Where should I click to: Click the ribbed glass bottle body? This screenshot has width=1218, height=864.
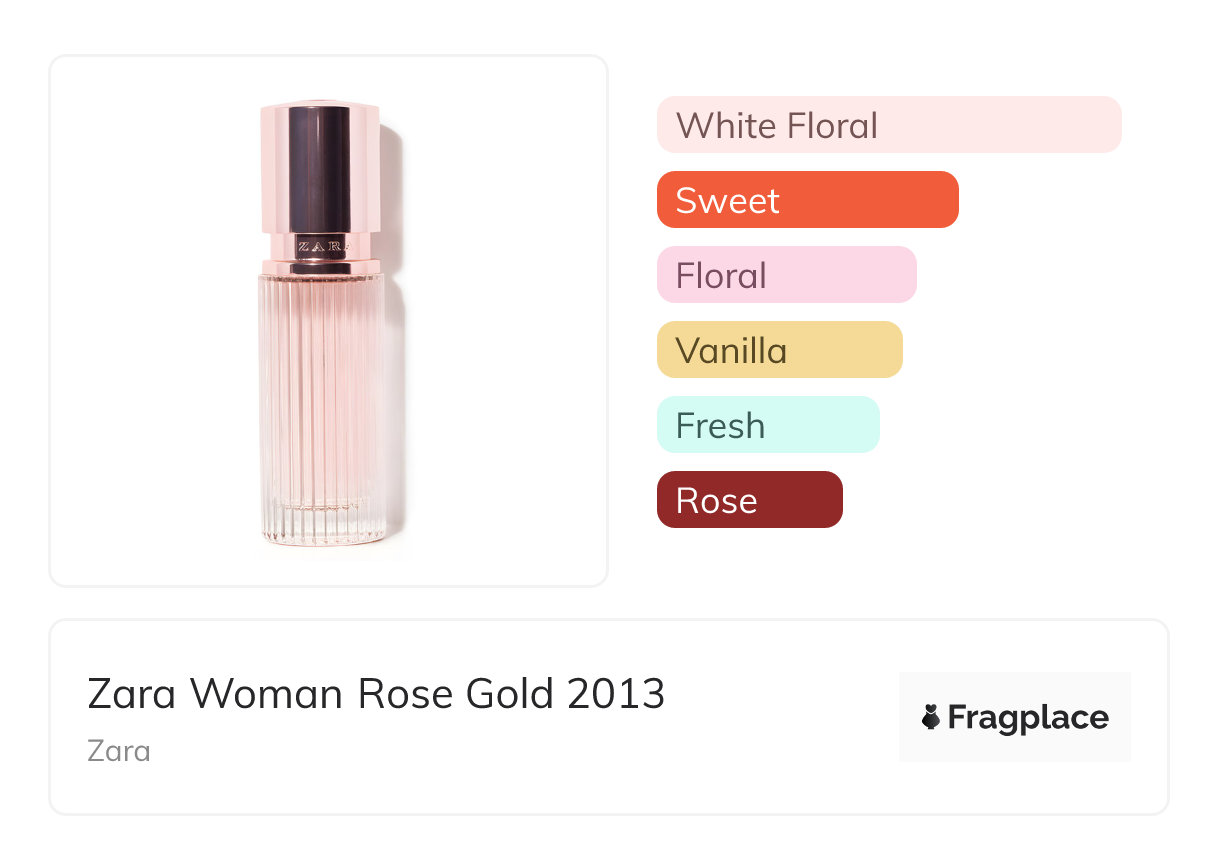coord(320,390)
